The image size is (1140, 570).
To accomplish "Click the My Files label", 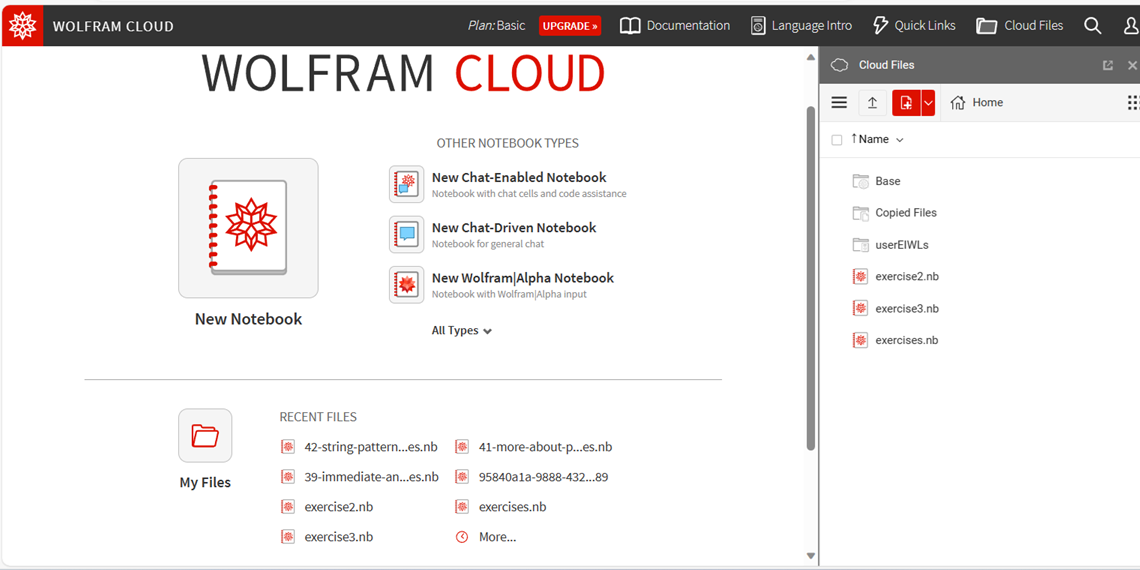I will [205, 482].
